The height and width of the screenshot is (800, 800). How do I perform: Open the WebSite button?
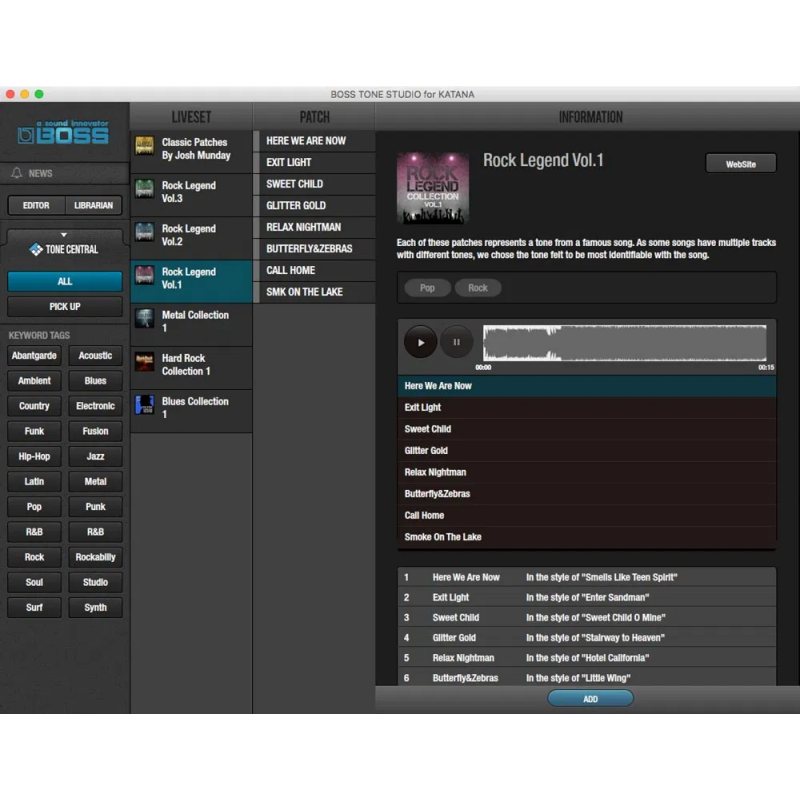coord(741,164)
